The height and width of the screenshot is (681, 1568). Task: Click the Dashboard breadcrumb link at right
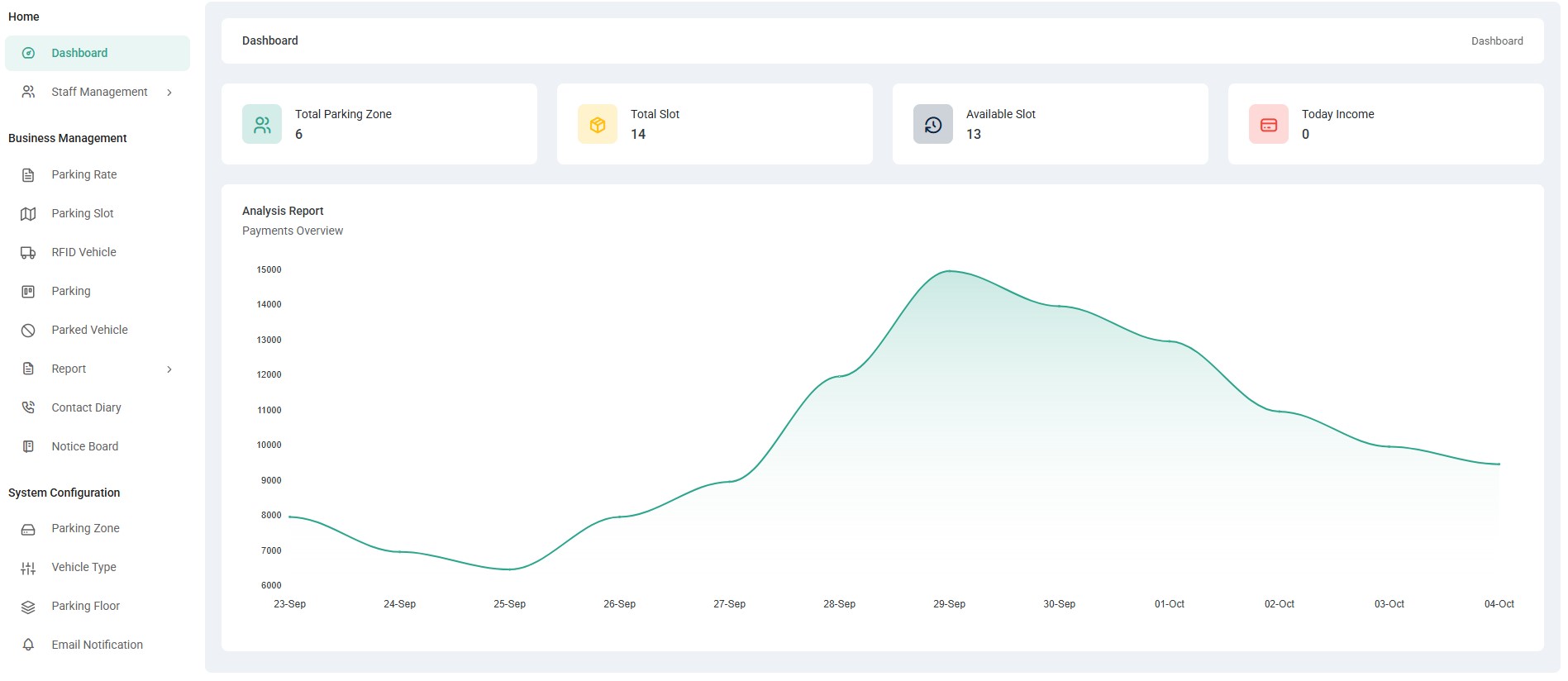(x=1496, y=41)
